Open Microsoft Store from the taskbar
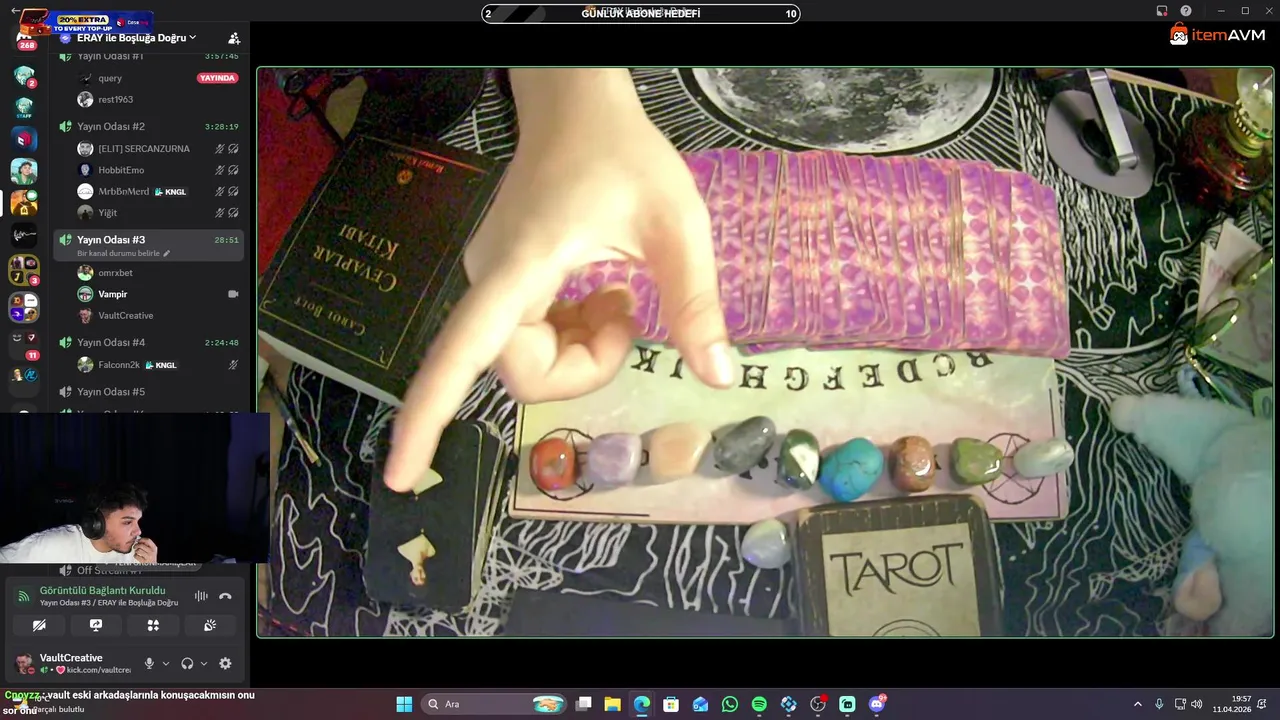Screen dimensions: 1280x720 point(671,704)
